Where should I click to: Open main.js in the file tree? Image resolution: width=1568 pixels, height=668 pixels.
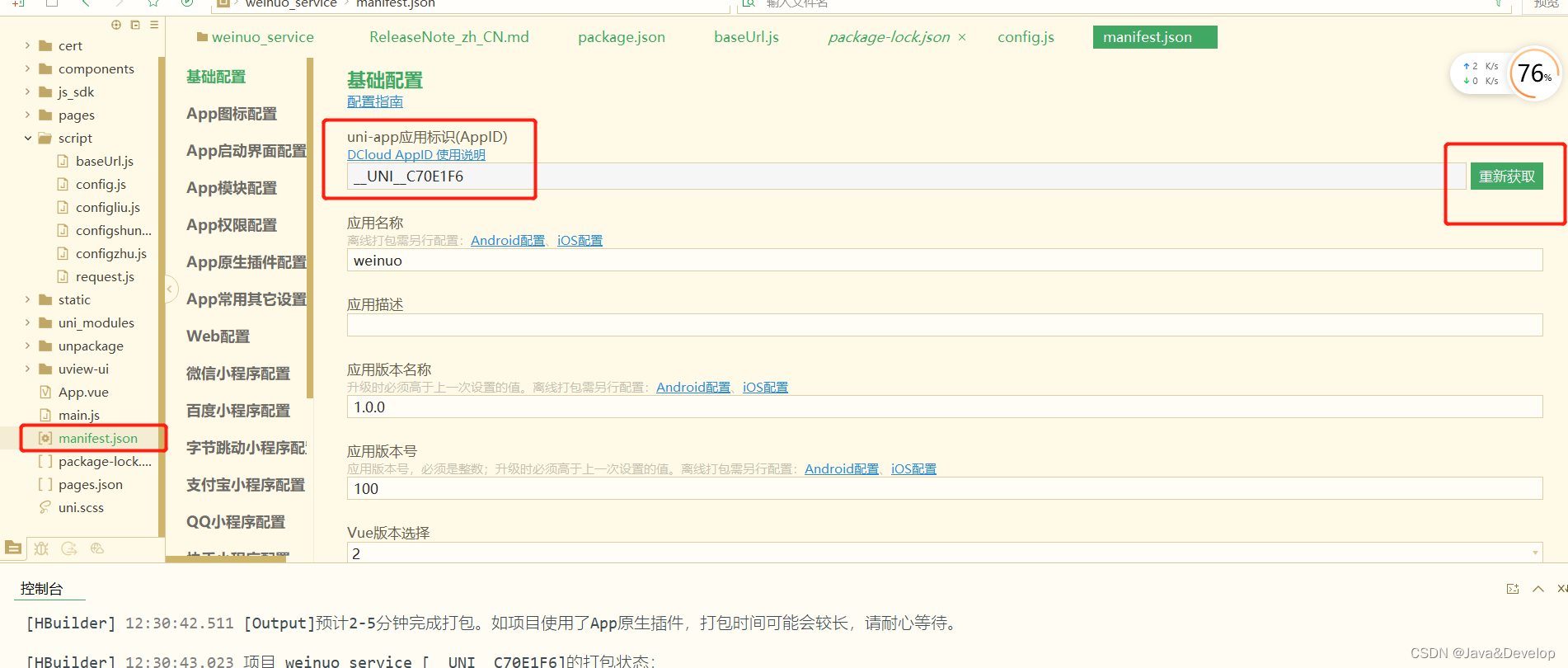pos(79,415)
